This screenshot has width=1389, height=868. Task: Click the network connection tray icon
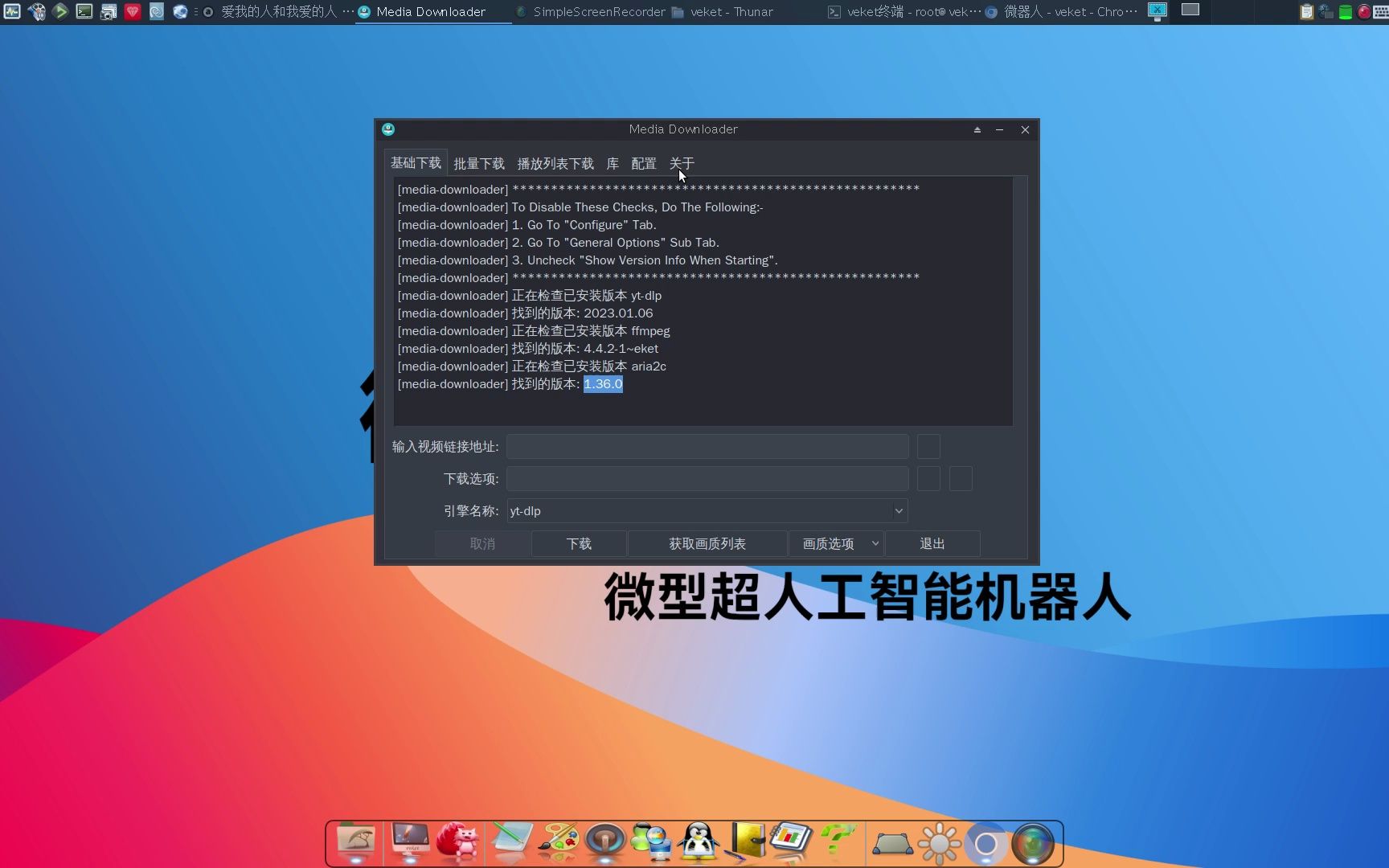[x=1326, y=11]
